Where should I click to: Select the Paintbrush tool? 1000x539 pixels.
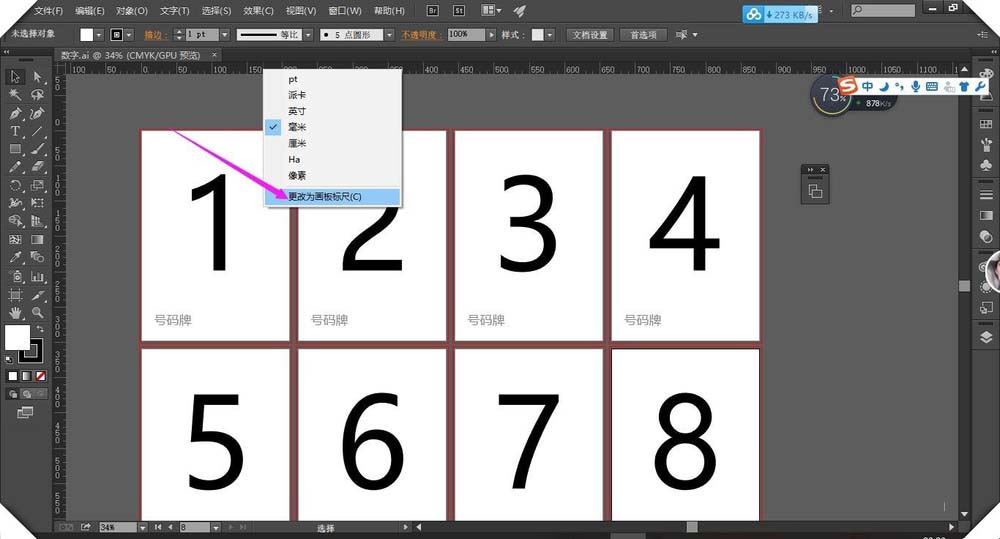(x=38, y=149)
